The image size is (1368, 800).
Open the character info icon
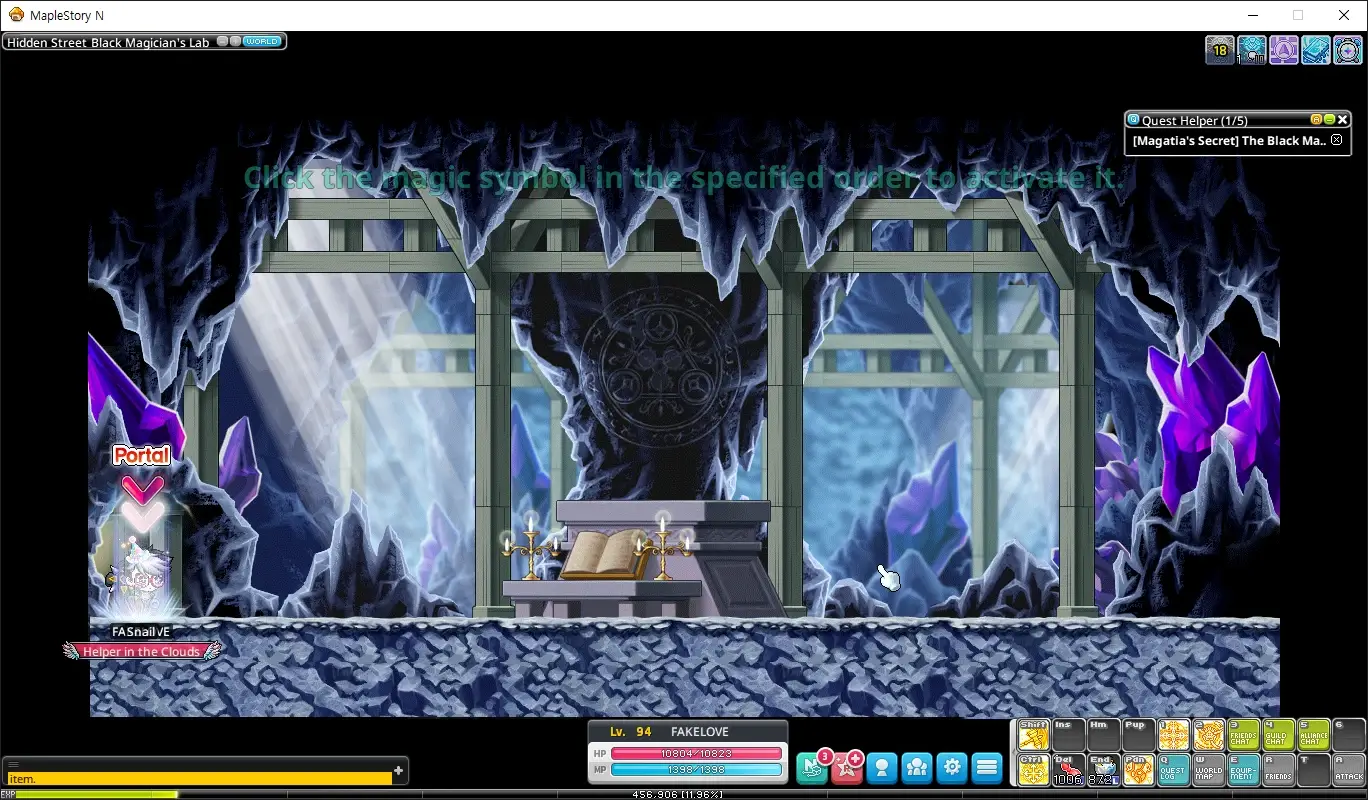(x=882, y=768)
